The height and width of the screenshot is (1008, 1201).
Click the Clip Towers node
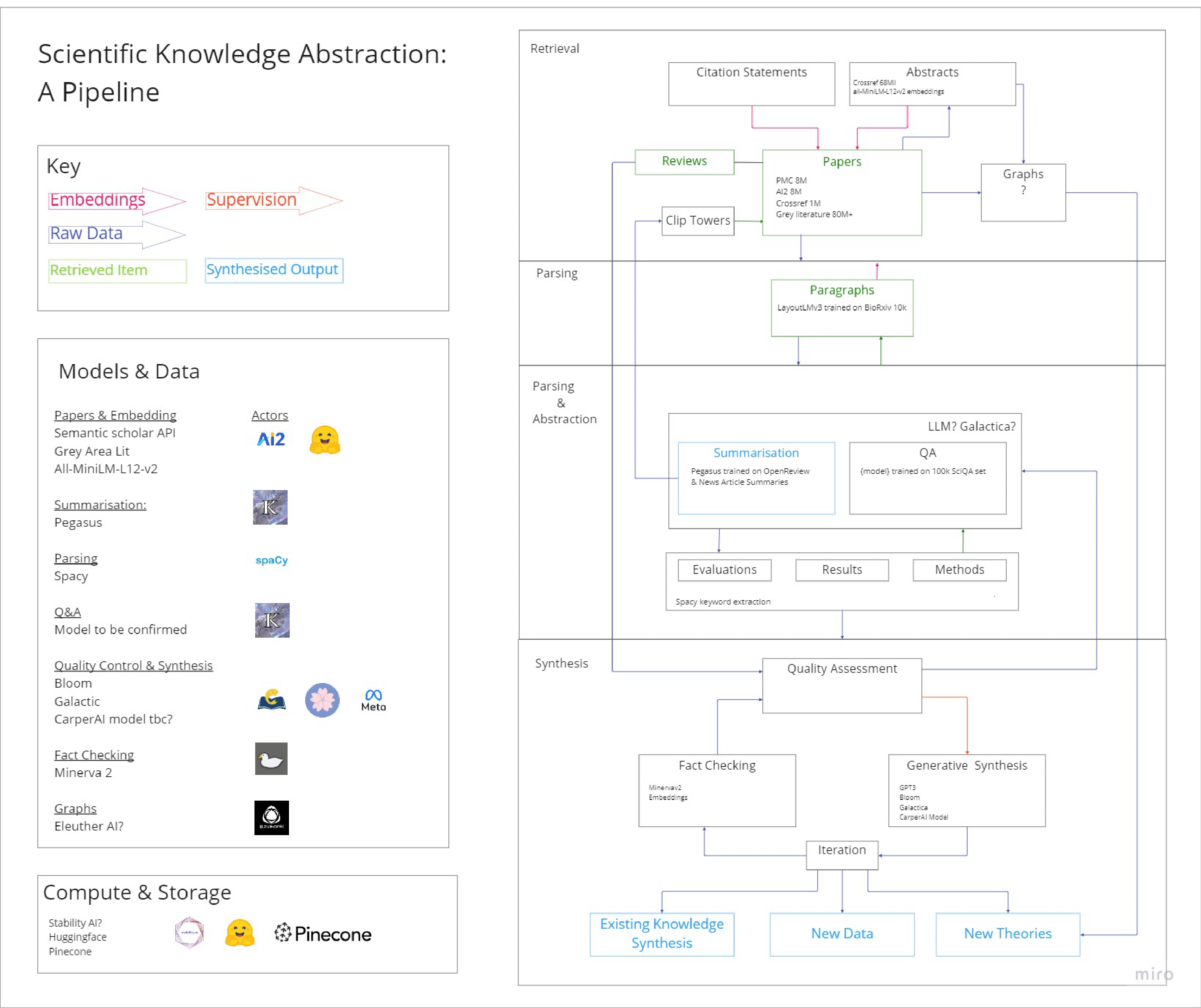tap(698, 221)
